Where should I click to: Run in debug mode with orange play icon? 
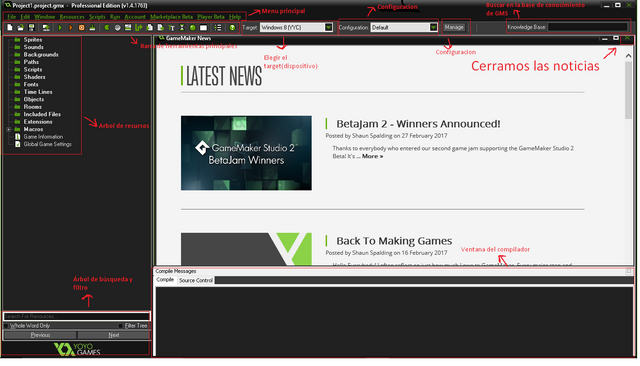[71, 28]
